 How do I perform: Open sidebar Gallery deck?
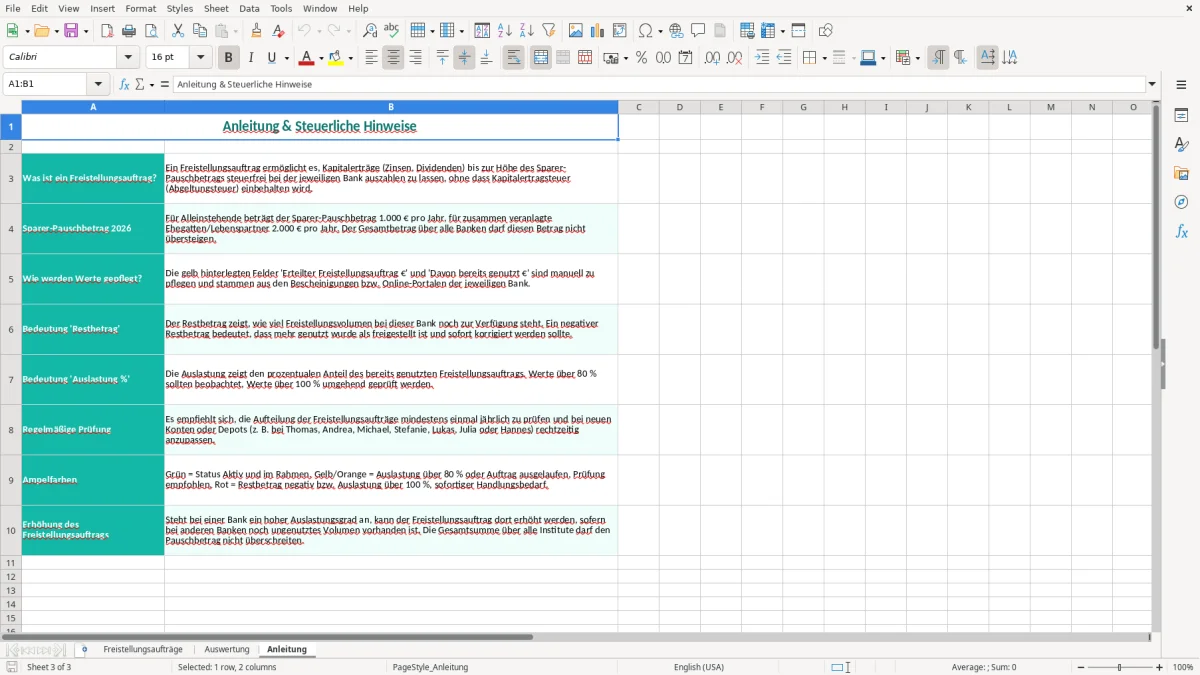coord(1181,173)
